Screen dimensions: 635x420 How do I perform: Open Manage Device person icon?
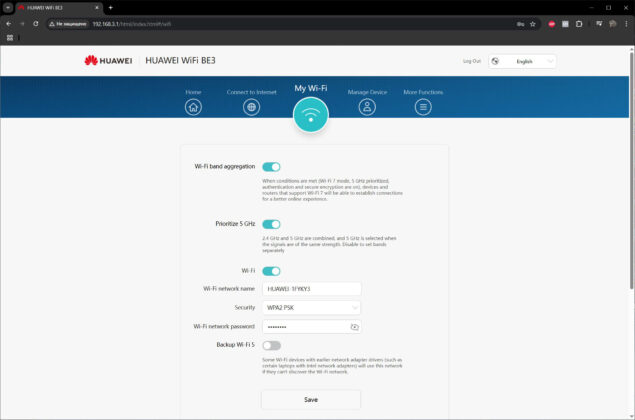pyautogui.click(x=367, y=107)
